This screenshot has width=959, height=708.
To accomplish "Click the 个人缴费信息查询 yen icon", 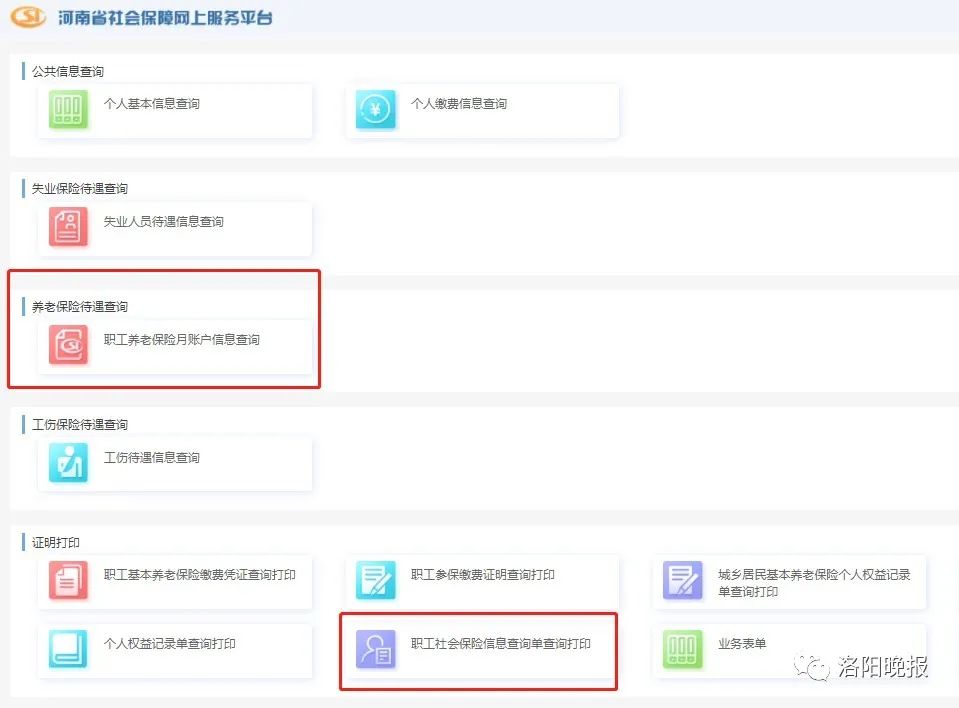I will pyautogui.click(x=376, y=109).
